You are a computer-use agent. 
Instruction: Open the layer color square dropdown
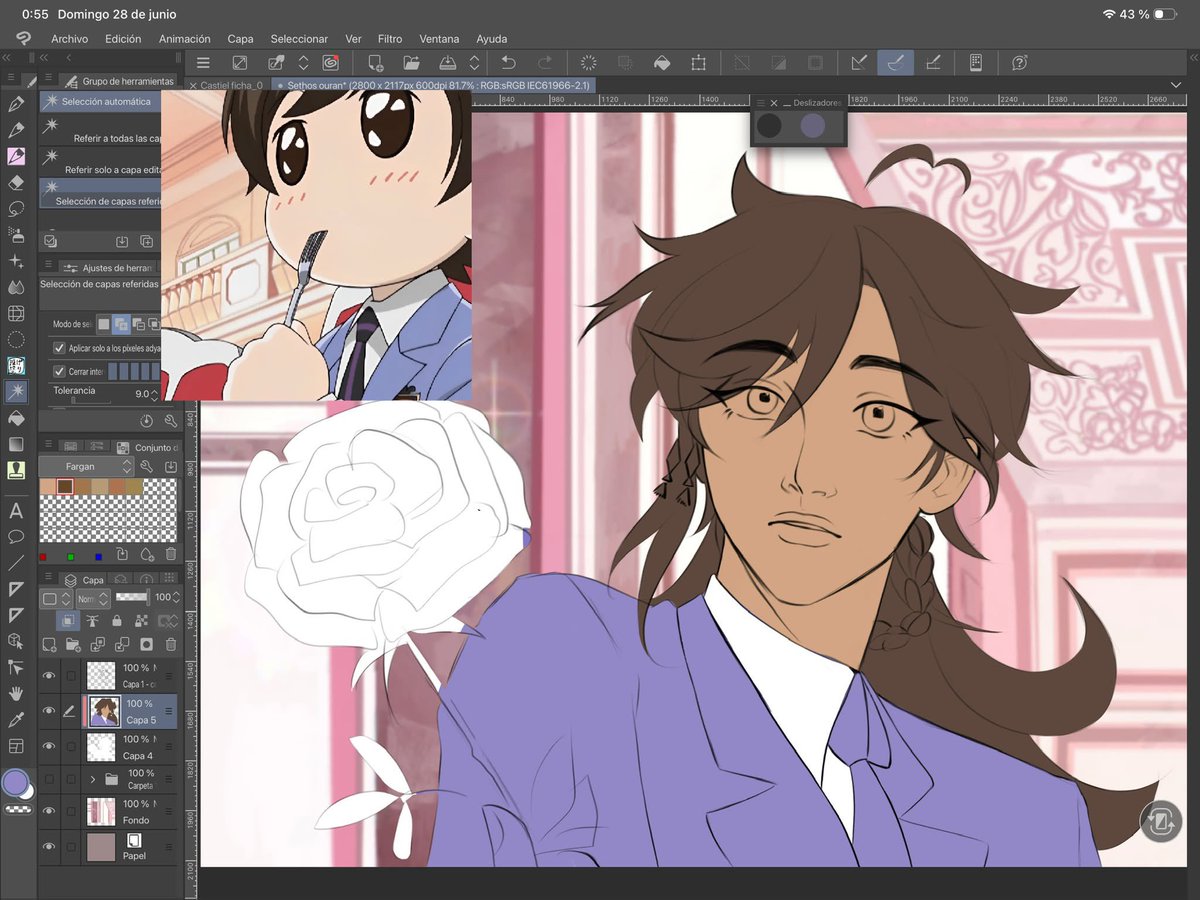(56, 598)
